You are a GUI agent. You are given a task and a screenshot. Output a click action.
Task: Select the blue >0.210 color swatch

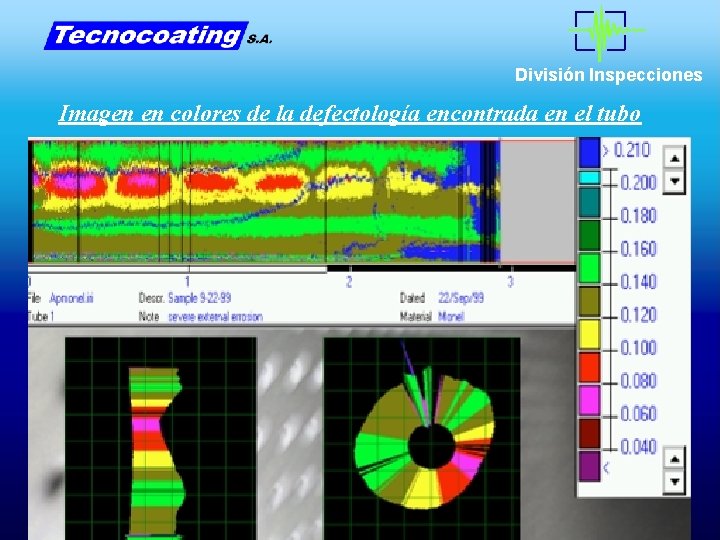coord(590,153)
